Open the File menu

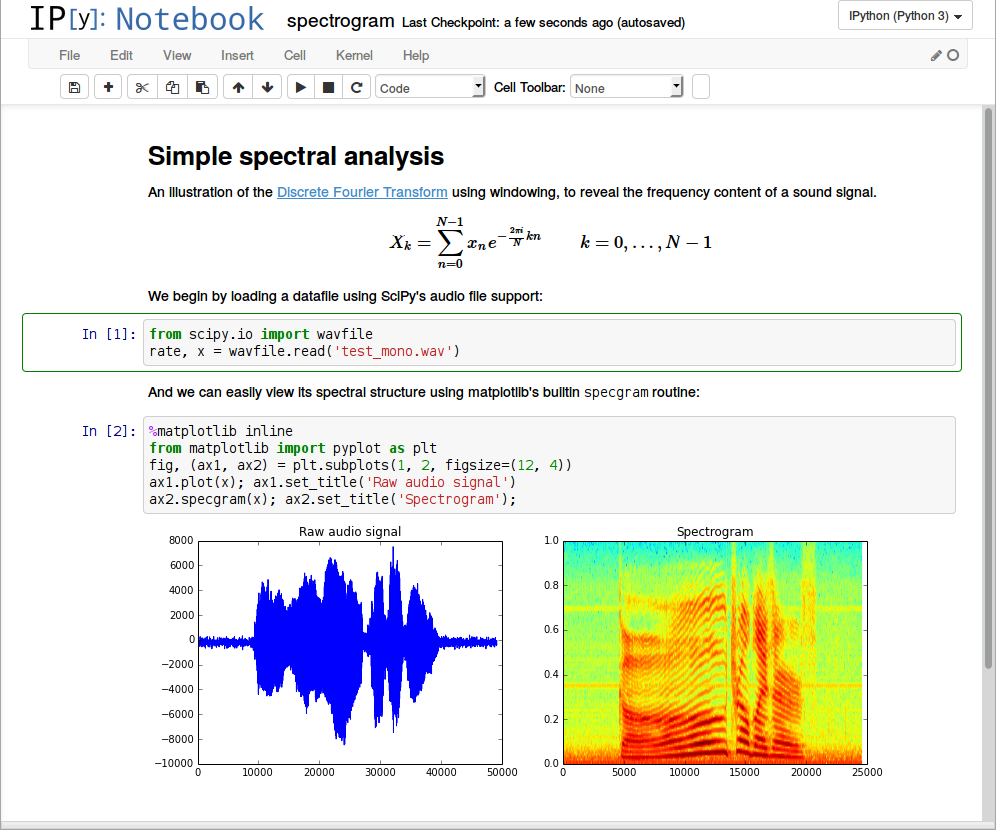(x=70, y=55)
